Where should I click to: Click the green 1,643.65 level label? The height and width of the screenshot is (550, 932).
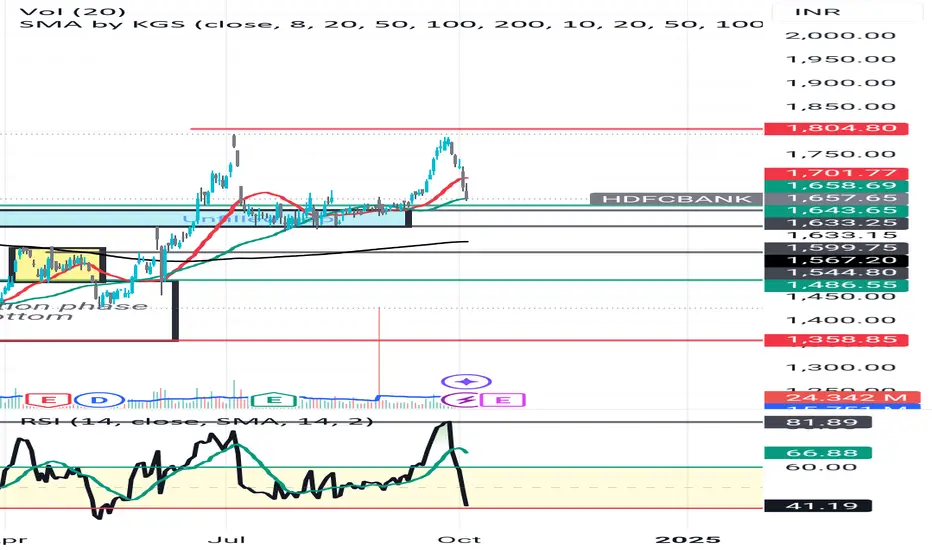836,211
